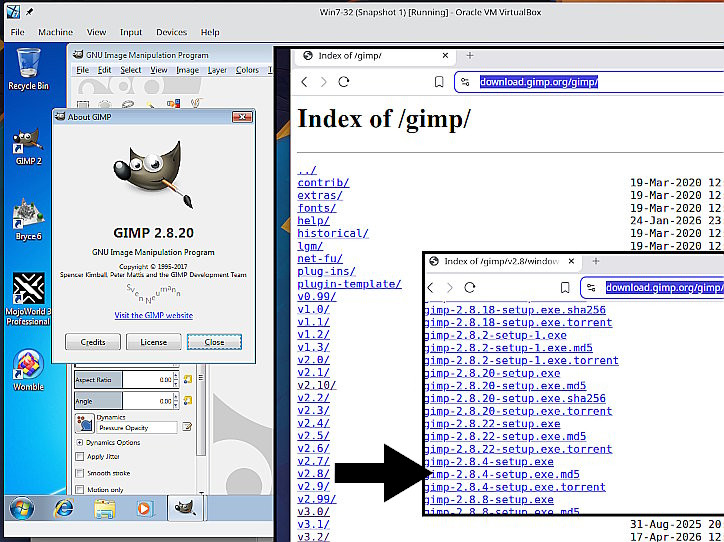Click back arrow in Index of /gimp/ browser
724x542 pixels.
(x=304, y=82)
